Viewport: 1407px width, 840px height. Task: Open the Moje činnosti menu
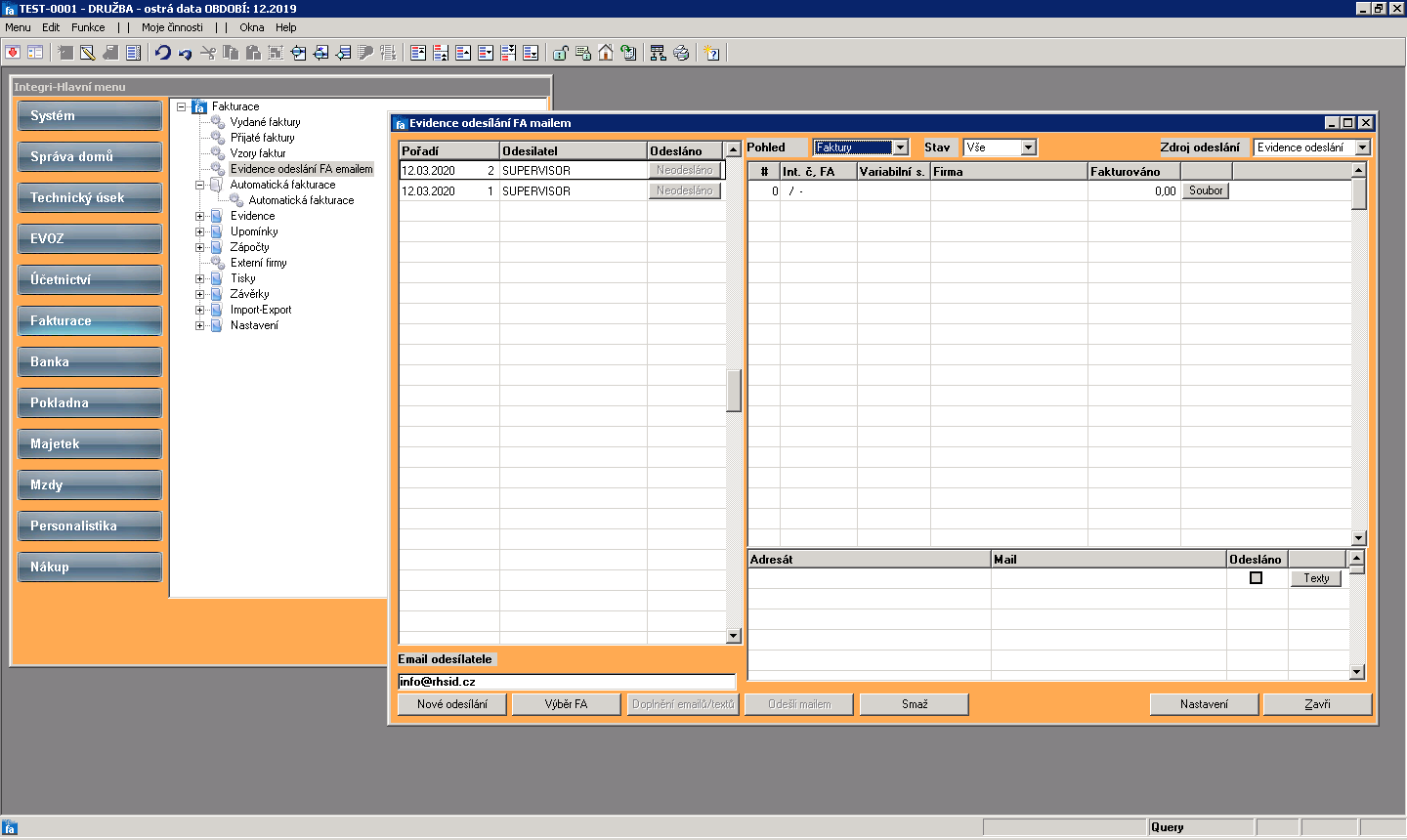(x=172, y=27)
